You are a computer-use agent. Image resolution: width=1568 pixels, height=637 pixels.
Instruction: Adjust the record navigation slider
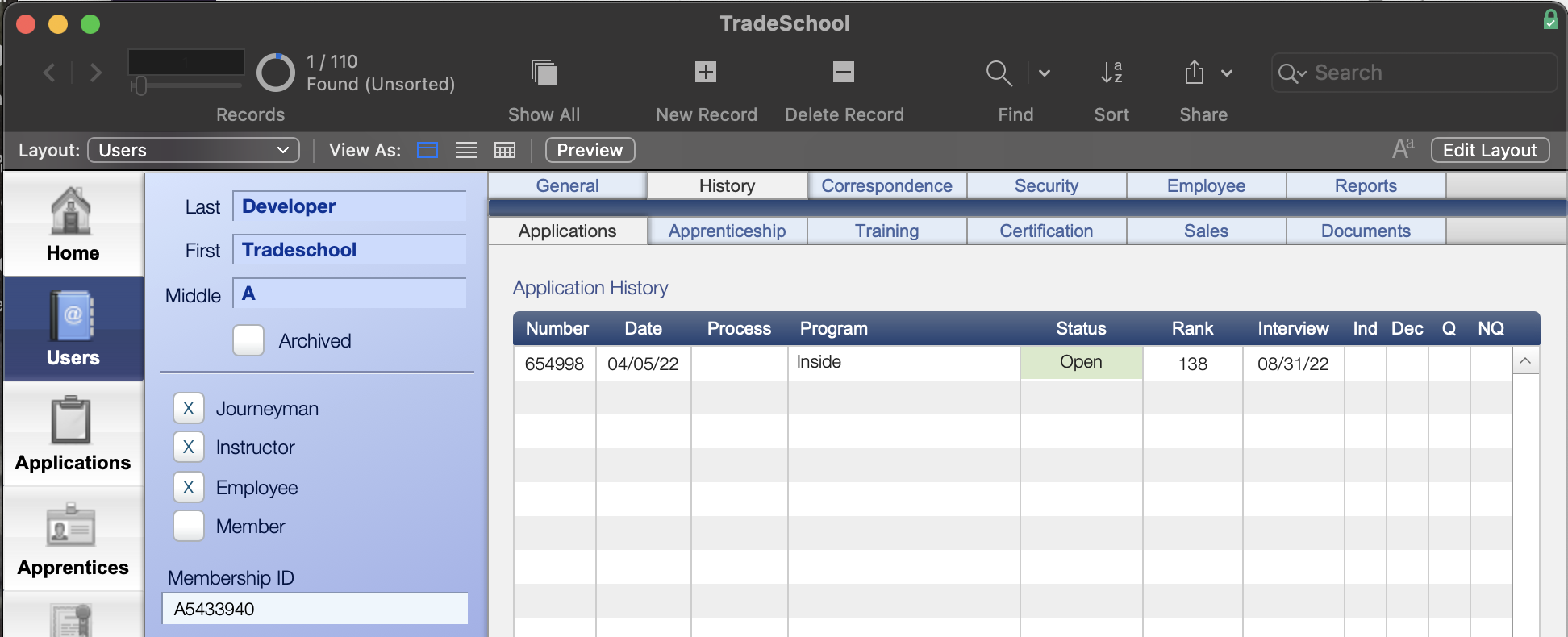[140, 85]
